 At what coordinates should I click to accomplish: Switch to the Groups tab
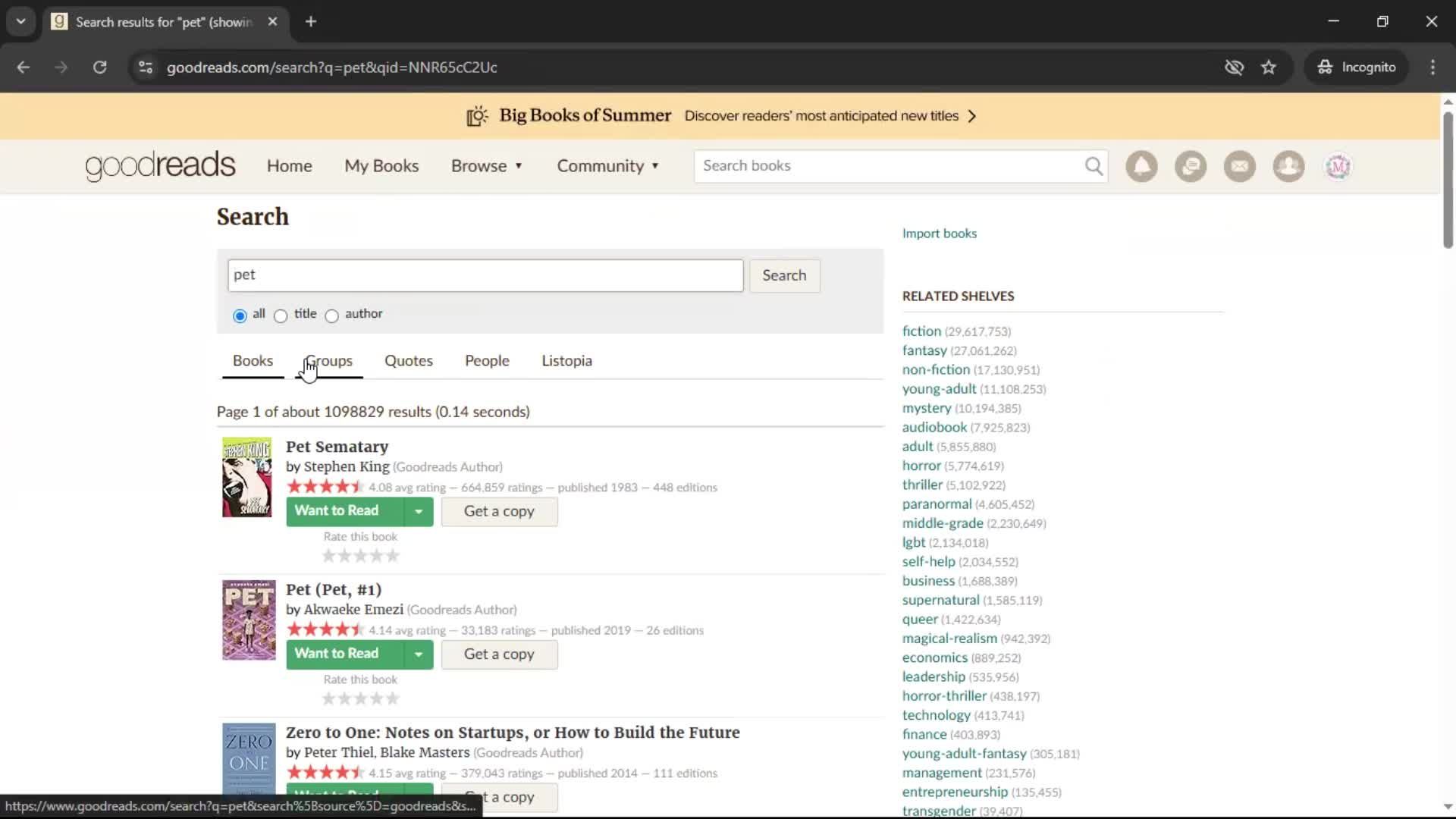[329, 361]
